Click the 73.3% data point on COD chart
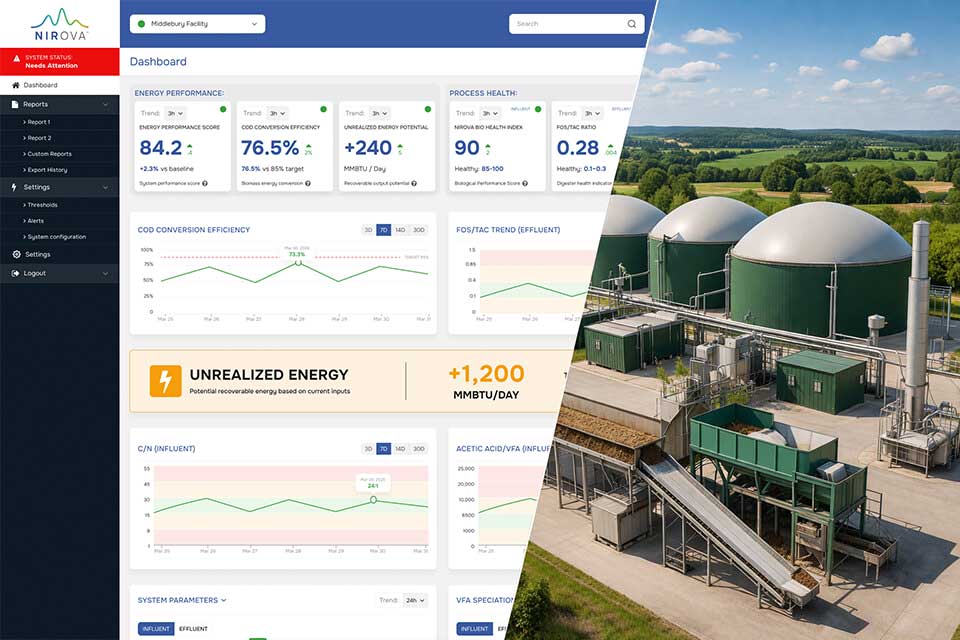960x640 pixels. click(x=298, y=263)
